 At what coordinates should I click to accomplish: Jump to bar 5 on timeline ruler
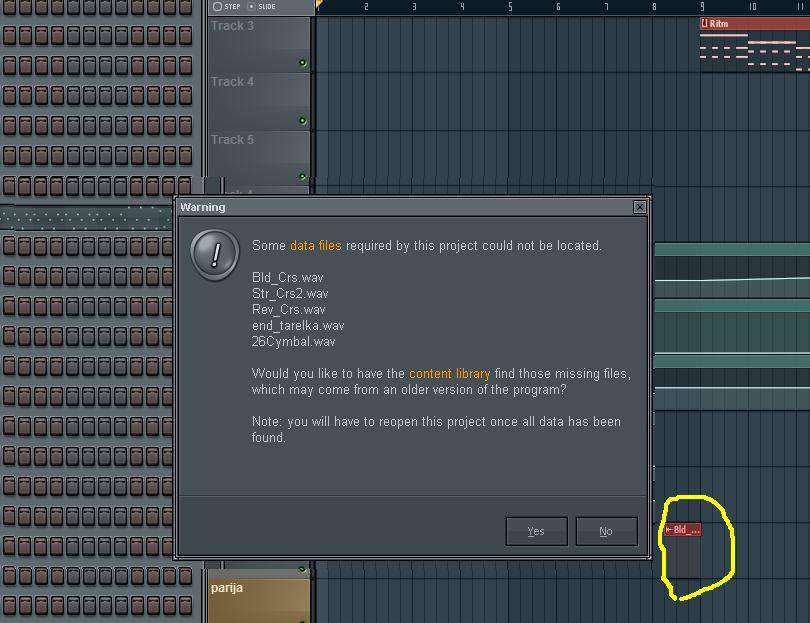pos(510,7)
